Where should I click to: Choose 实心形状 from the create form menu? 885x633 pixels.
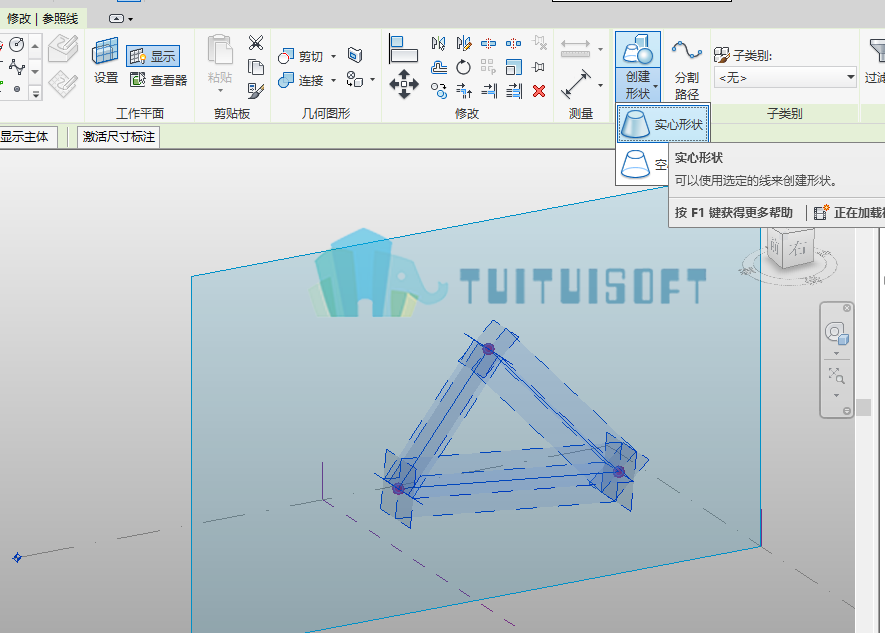663,124
